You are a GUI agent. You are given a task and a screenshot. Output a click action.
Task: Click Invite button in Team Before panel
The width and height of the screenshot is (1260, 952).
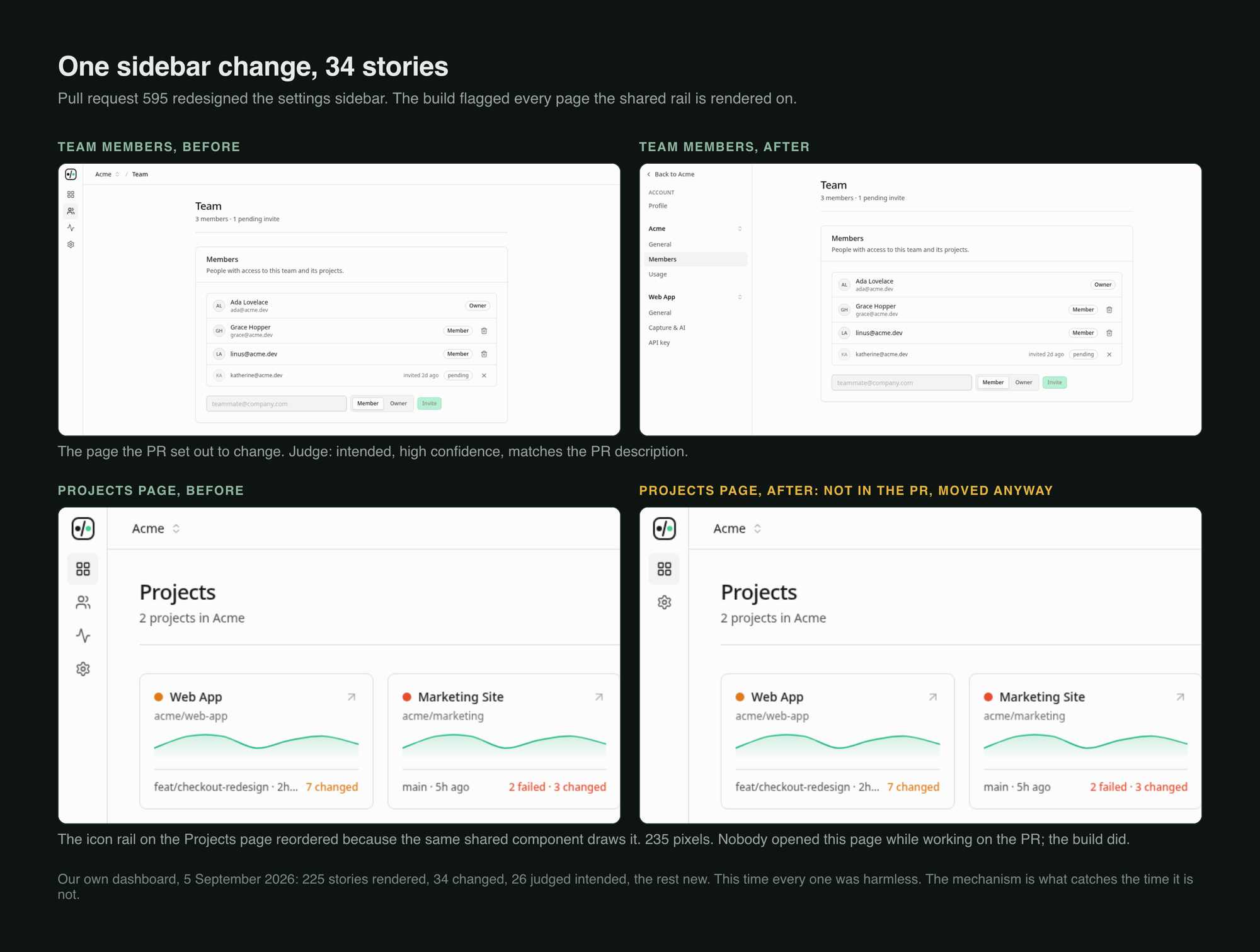(430, 404)
